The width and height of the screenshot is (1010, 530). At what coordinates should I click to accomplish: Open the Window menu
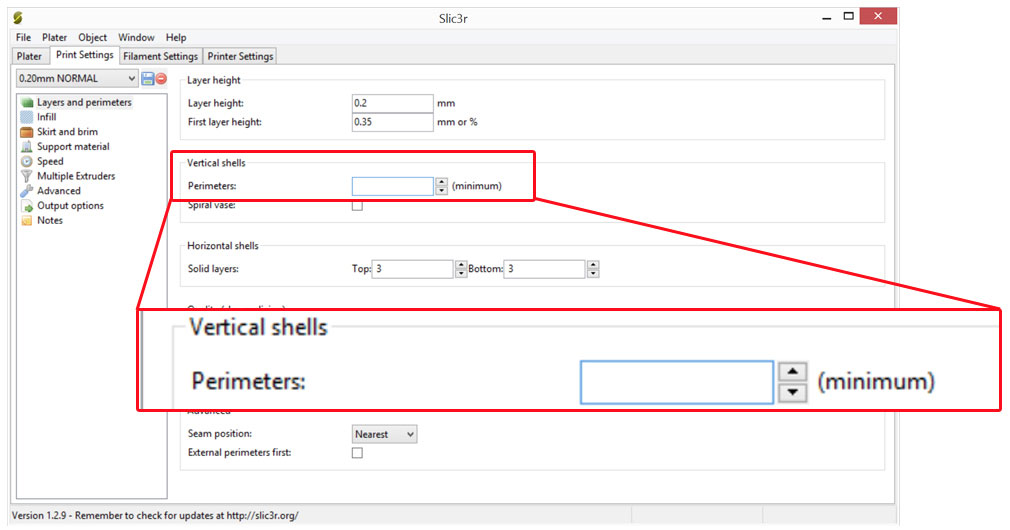[136, 37]
